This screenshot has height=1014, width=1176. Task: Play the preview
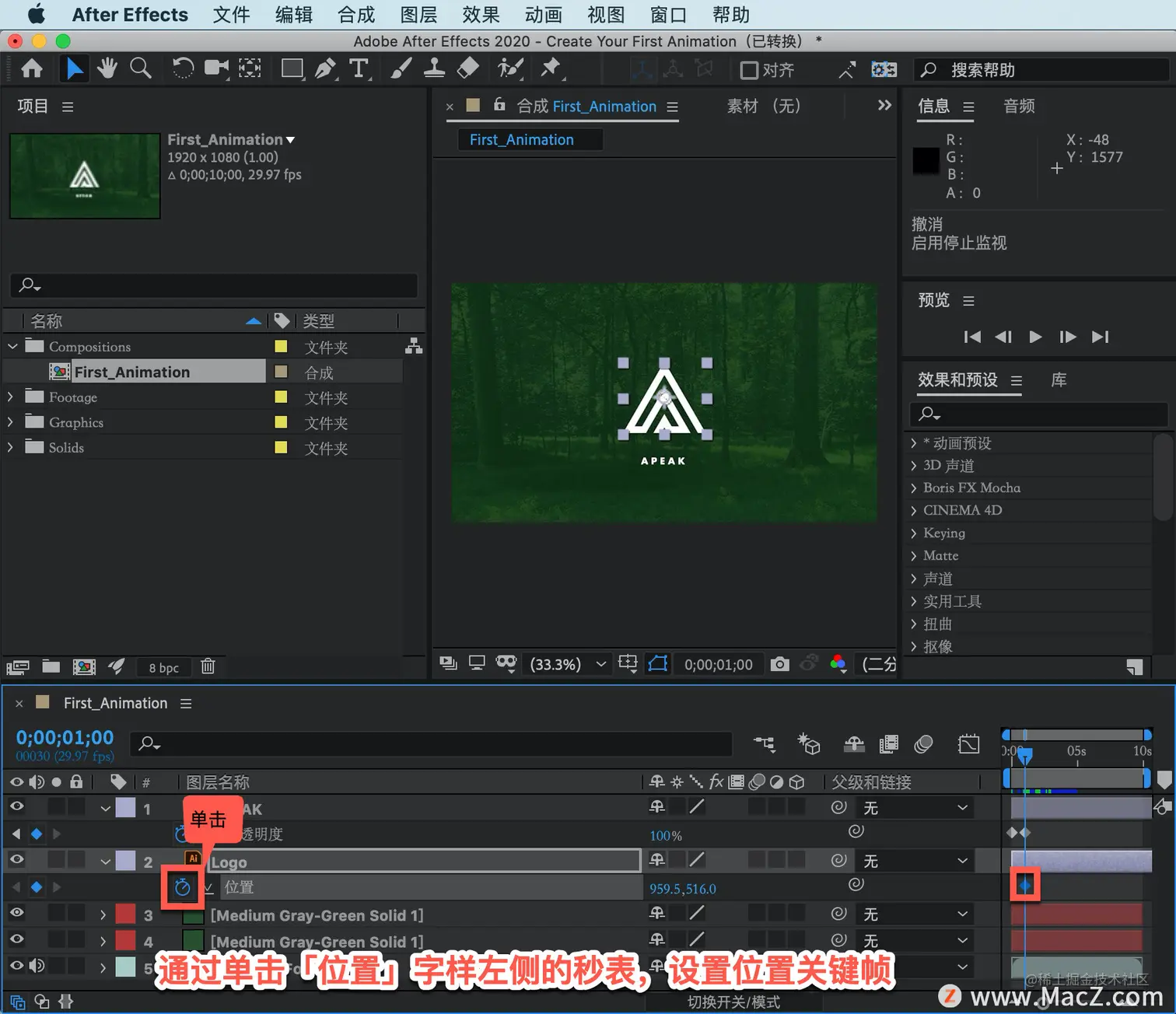[x=1035, y=337]
